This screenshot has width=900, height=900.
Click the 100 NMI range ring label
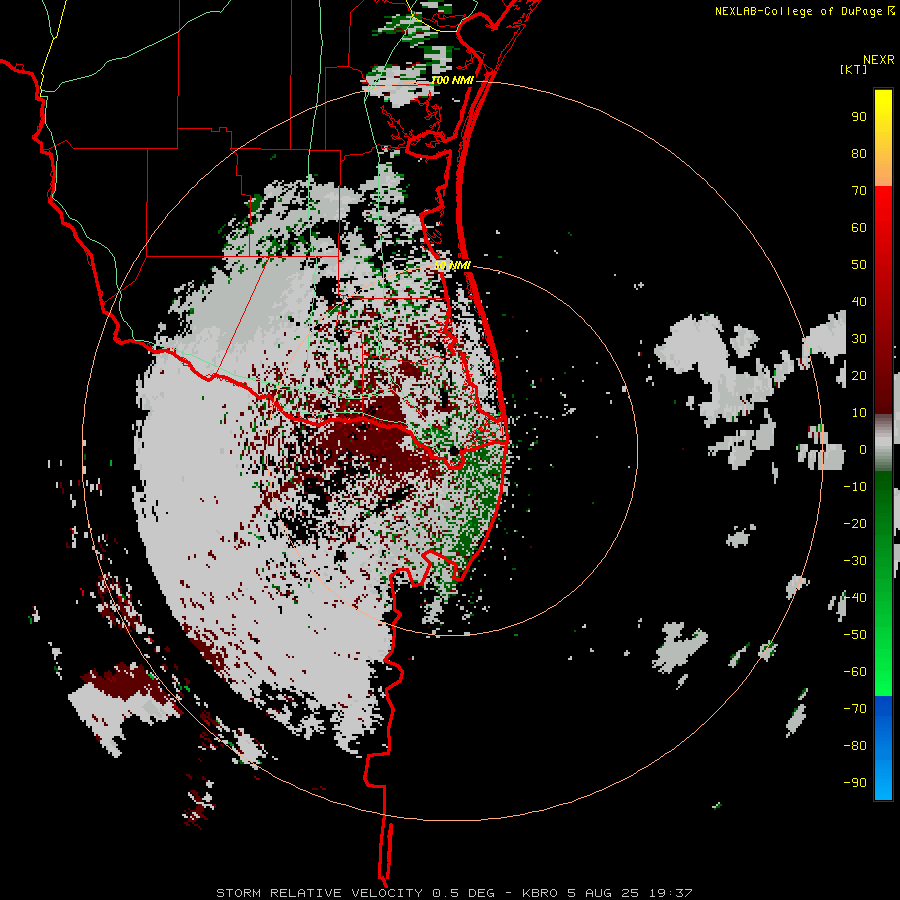coord(452,81)
